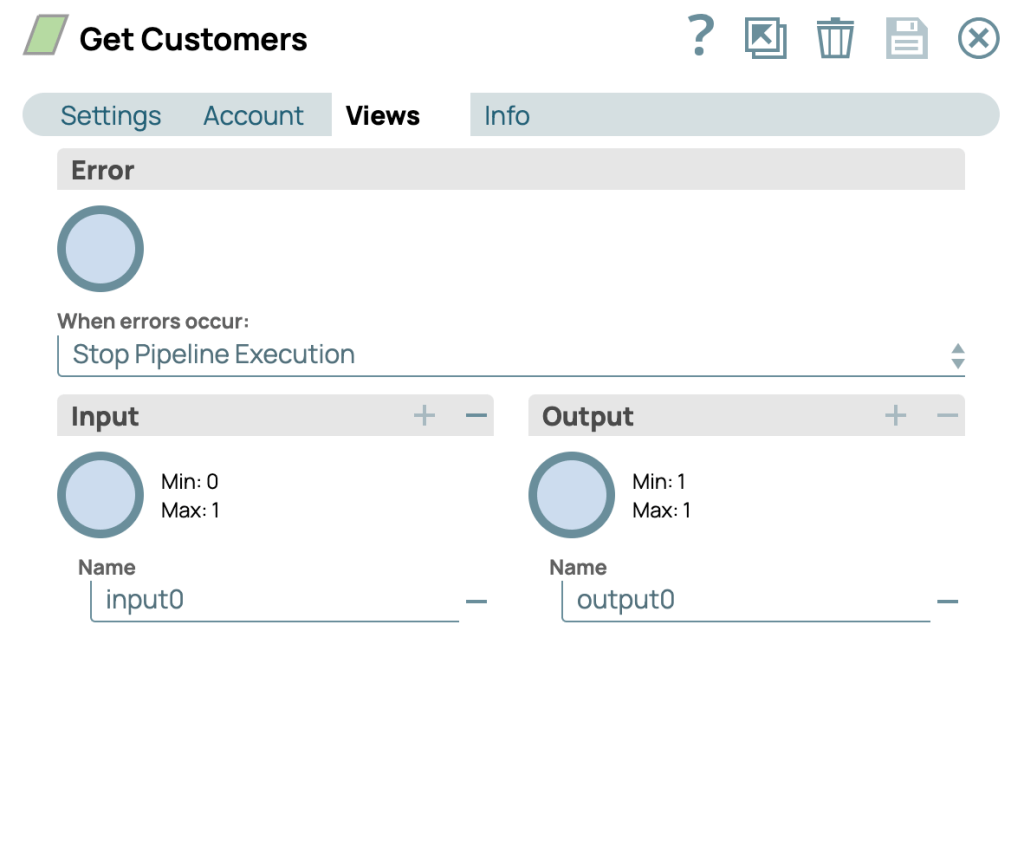Add an output view with plus
Screen dimensions: 1024x846
[895, 416]
